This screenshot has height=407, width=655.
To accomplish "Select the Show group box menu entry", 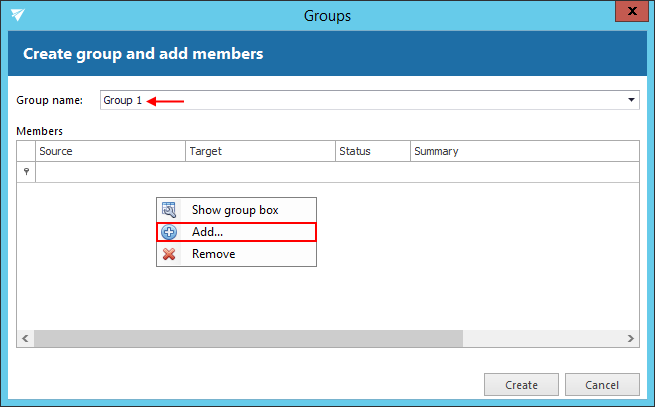I will coord(235,210).
